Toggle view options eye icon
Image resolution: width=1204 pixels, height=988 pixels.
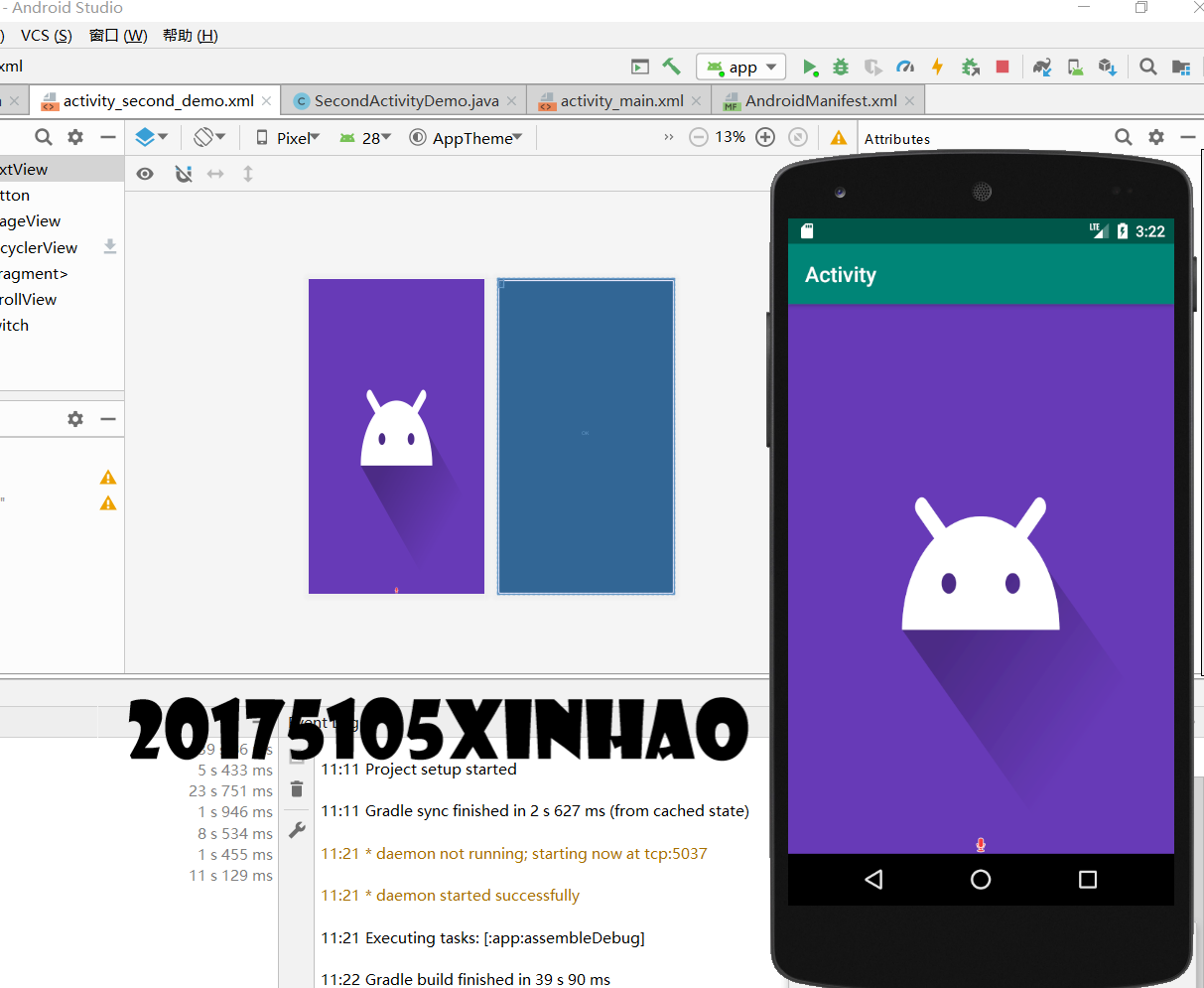point(145,174)
